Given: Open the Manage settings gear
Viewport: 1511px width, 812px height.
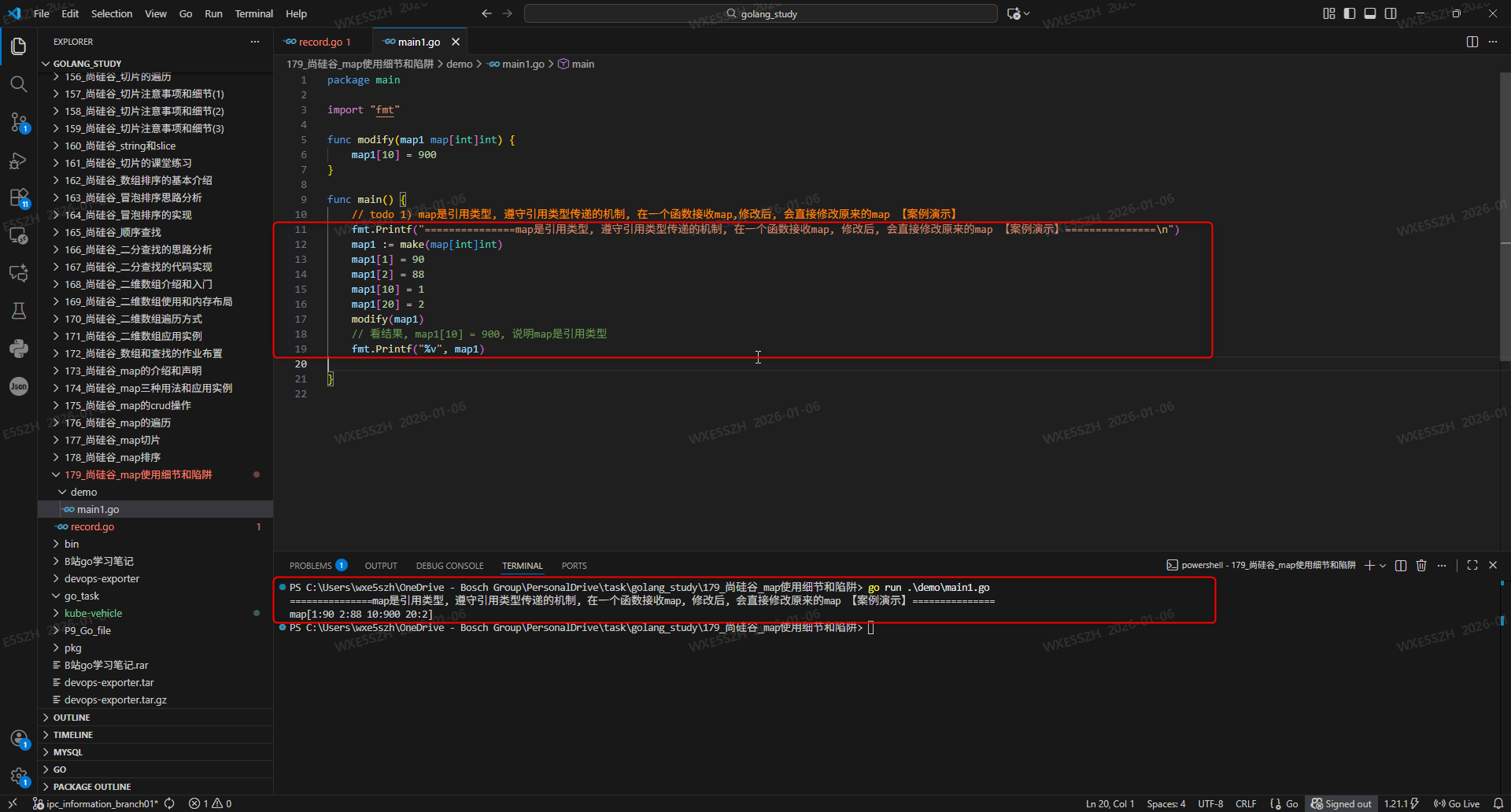Looking at the screenshot, I should (x=19, y=777).
